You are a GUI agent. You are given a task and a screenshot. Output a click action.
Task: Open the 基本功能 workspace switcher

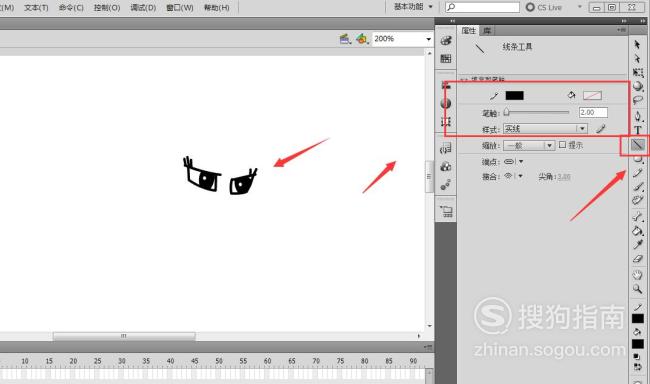coord(413,7)
